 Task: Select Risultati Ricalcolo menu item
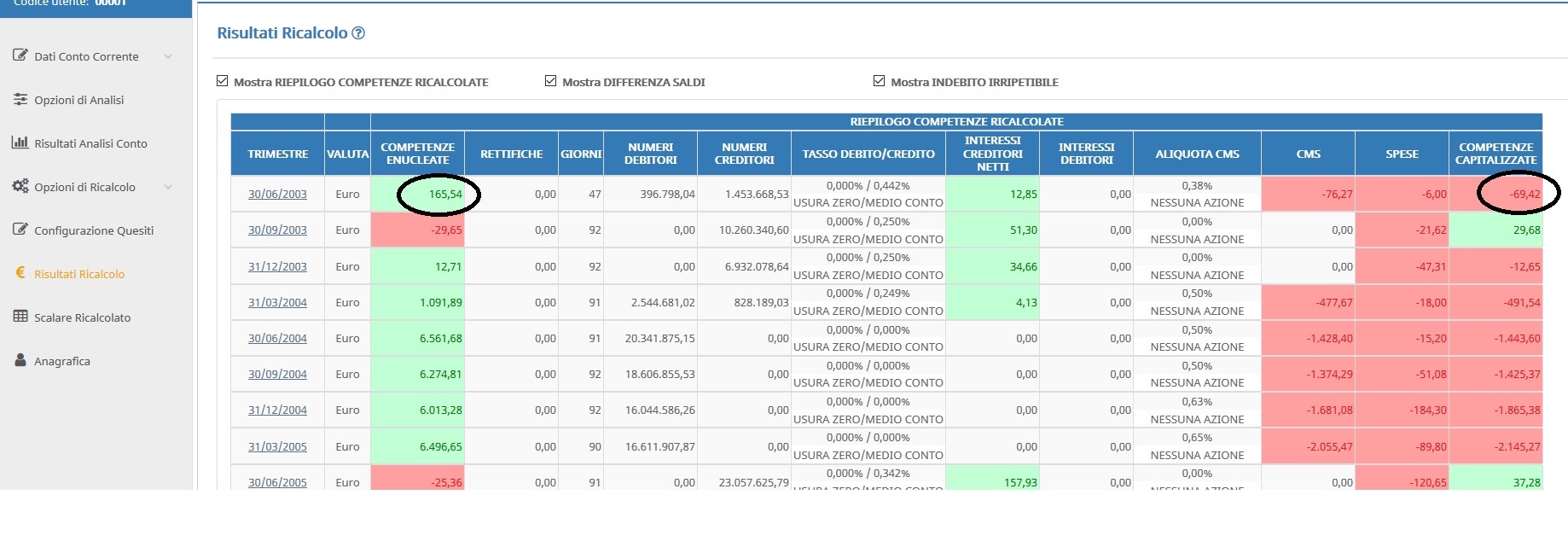79,274
